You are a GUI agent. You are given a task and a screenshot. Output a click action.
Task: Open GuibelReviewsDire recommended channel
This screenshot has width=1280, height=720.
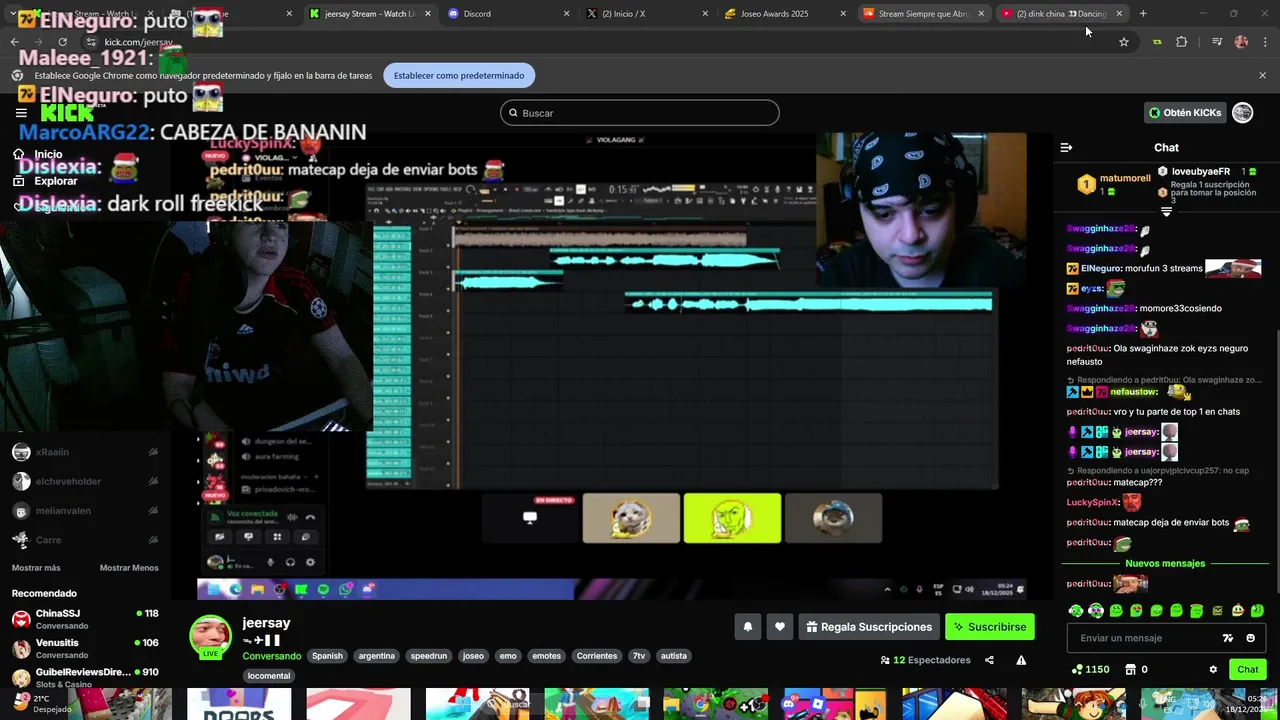[85, 677]
